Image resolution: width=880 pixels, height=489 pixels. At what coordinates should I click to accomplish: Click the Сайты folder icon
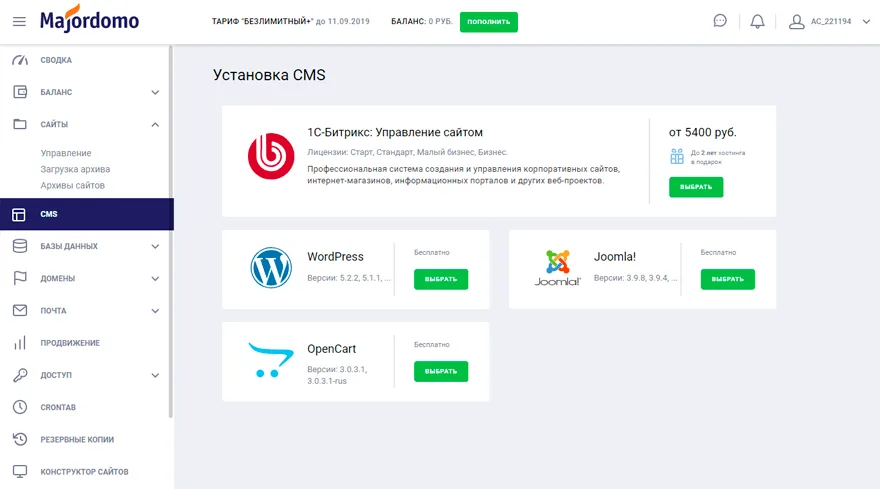(20, 124)
